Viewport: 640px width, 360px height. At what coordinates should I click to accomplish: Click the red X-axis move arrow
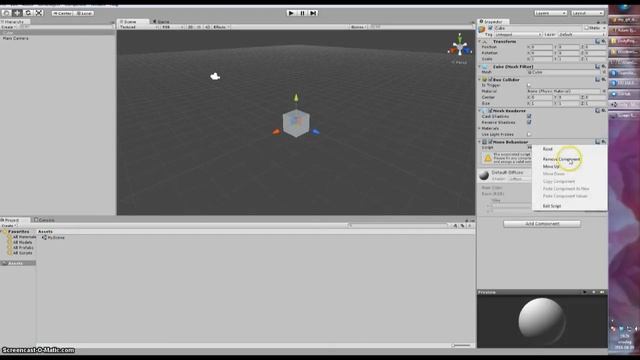[276, 132]
